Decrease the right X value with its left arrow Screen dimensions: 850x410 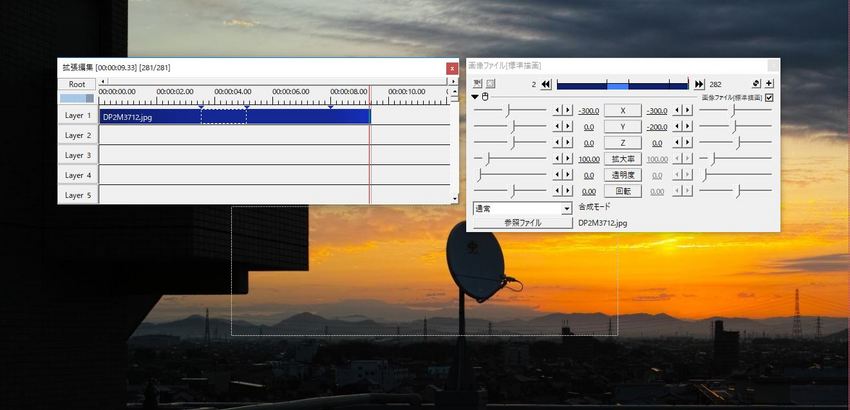coord(677,111)
